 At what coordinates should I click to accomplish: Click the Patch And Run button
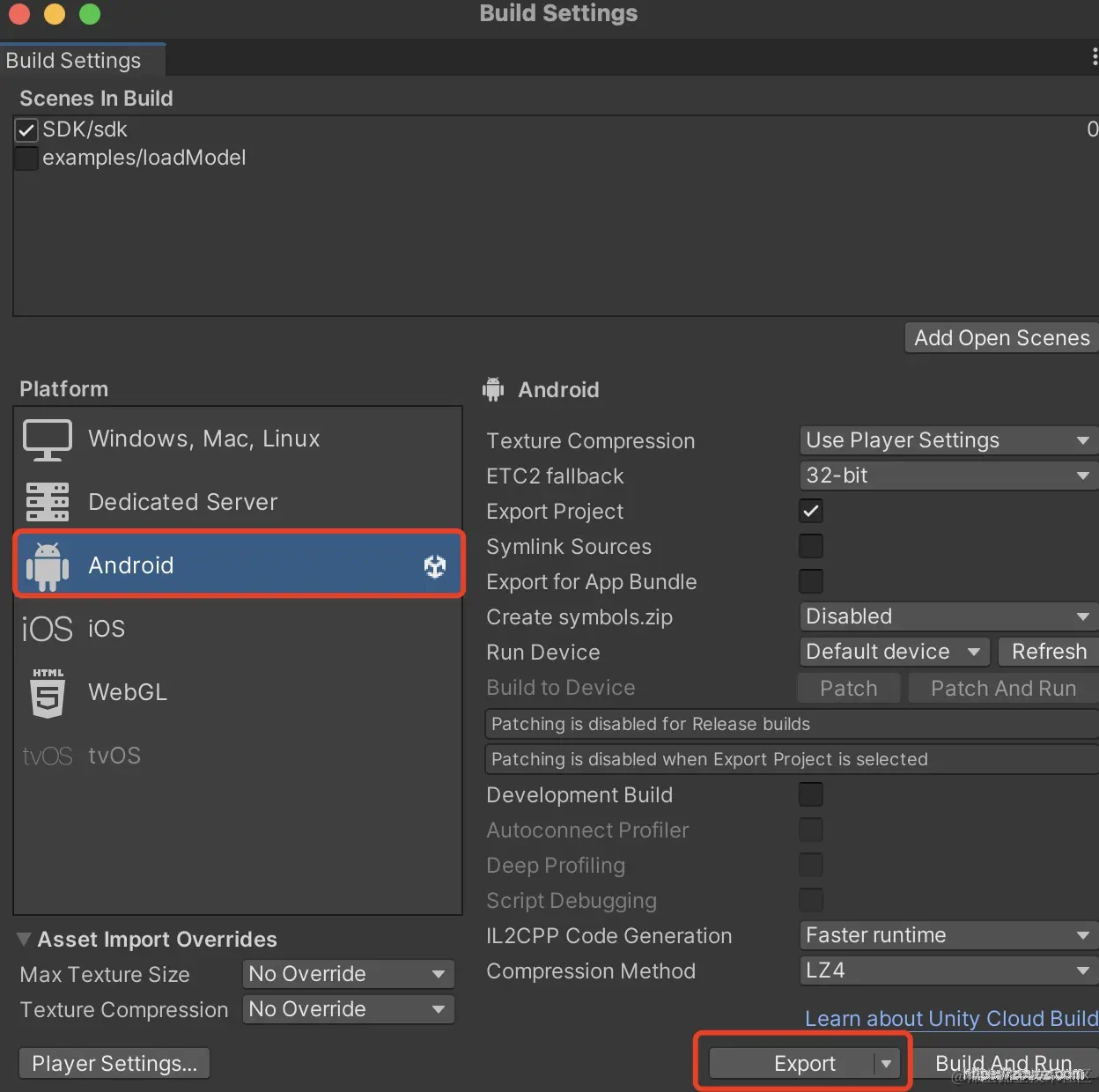coord(1003,688)
